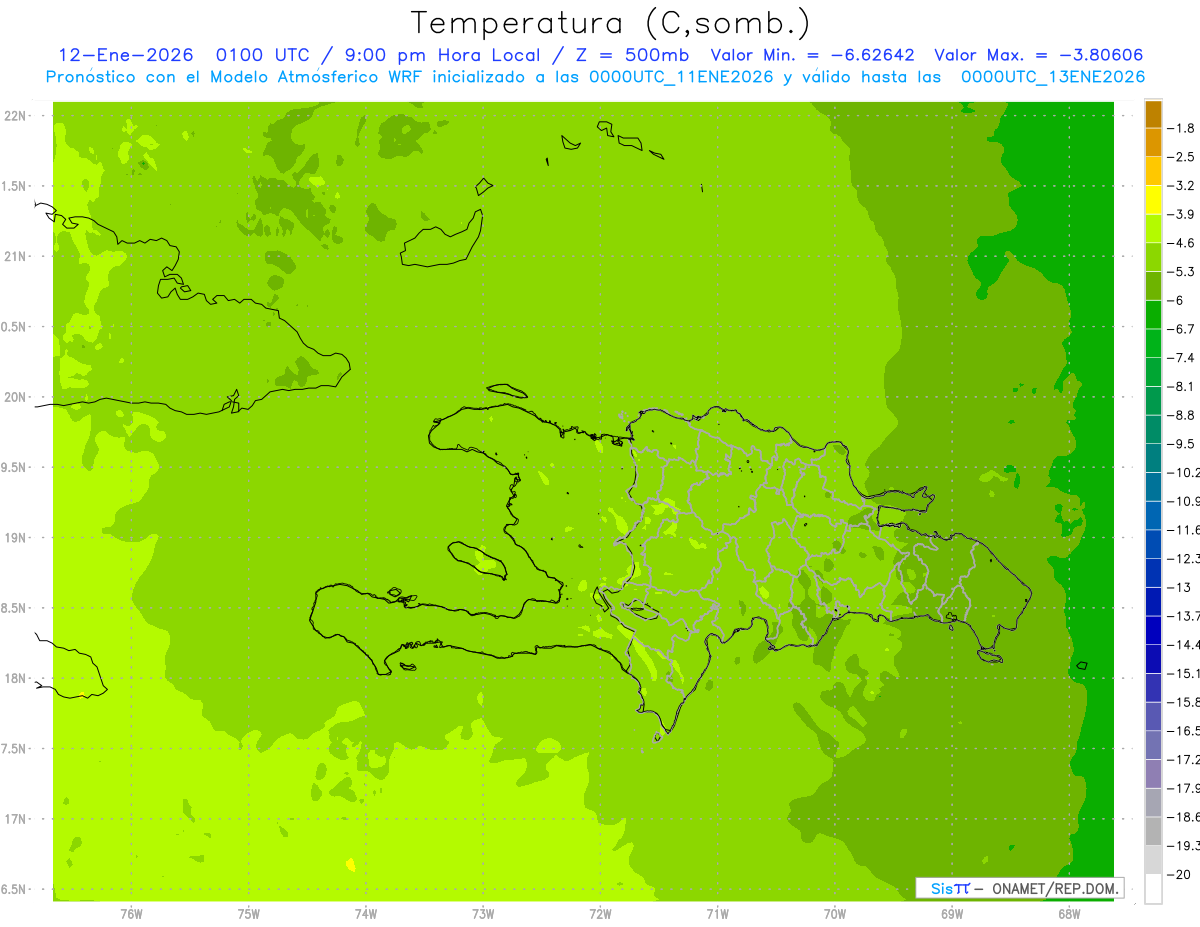Click the yellow swatch between -3.2 and -3.9
Viewport: 1200px width, 927px height.
pyautogui.click(x=1153, y=201)
